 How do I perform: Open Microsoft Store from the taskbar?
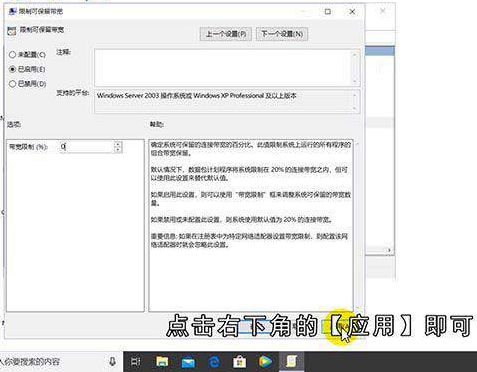pyautogui.click(x=239, y=362)
